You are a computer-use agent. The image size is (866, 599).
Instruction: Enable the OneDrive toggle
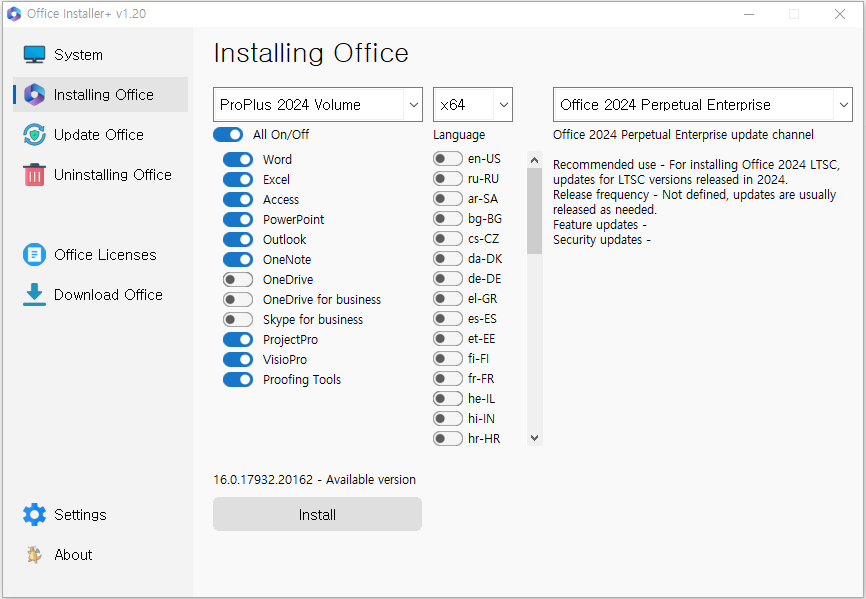point(238,279)
